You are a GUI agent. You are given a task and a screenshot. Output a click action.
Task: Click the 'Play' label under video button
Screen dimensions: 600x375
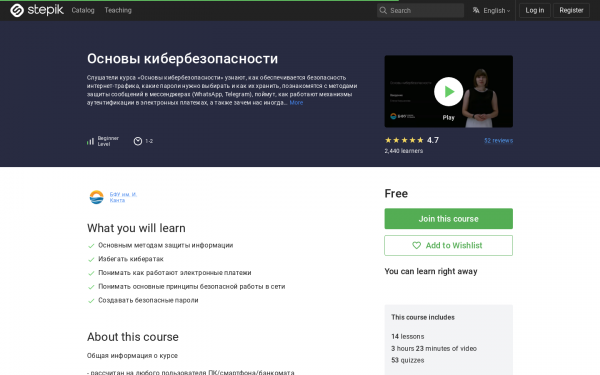(x=448, y=117)
